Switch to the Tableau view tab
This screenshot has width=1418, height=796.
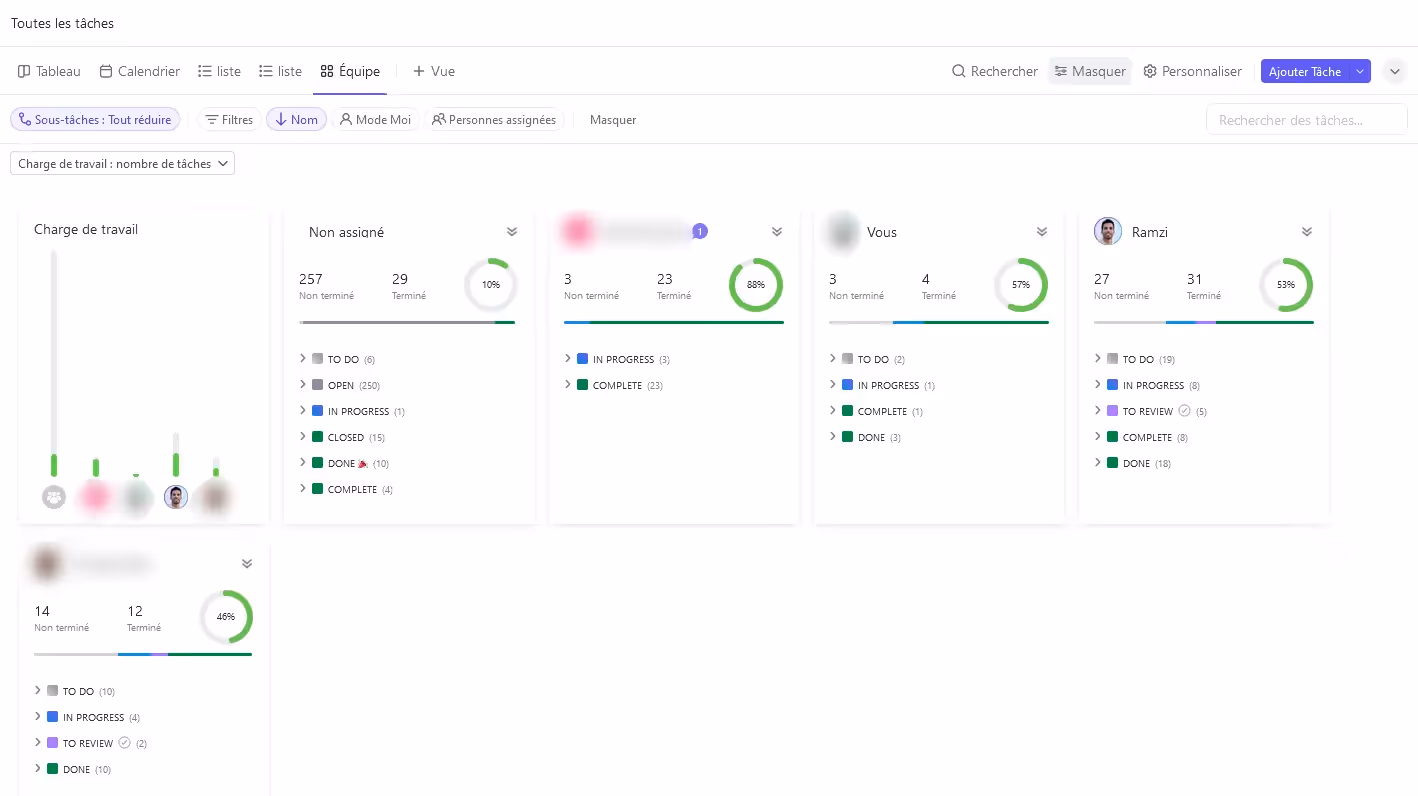point(49,72)
